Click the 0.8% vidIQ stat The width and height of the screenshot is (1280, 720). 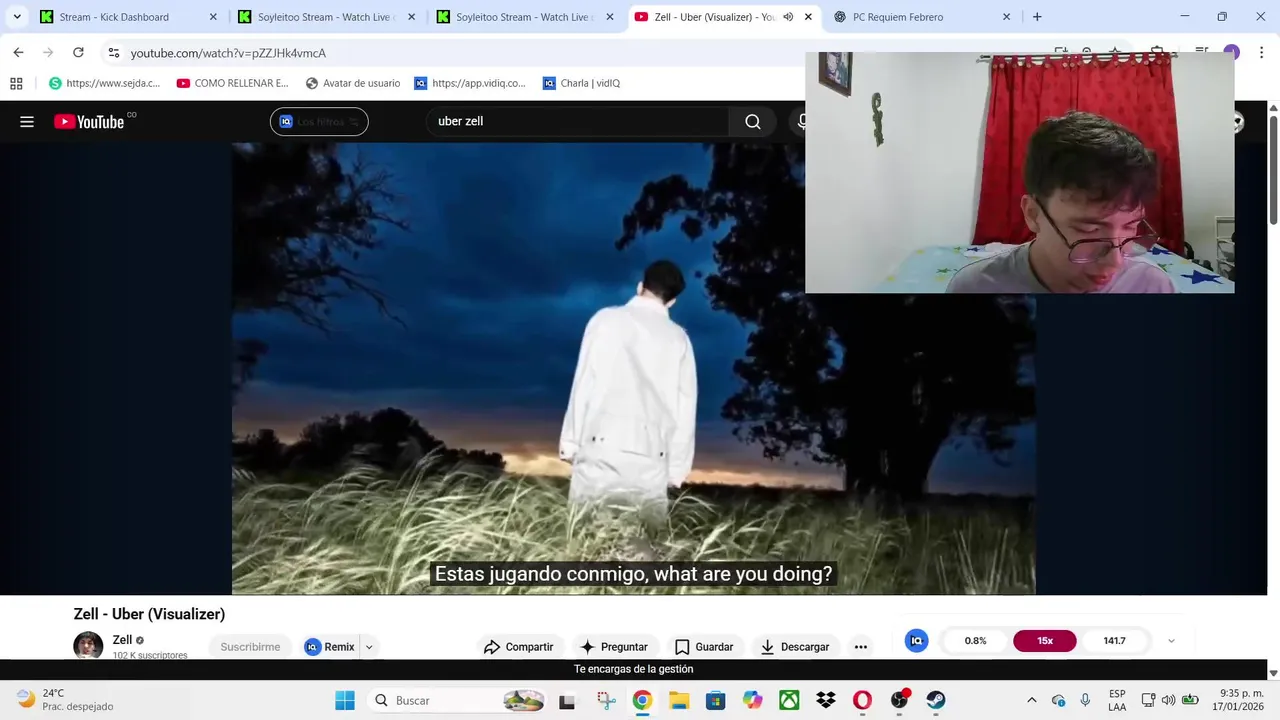(x=976, y=641)
